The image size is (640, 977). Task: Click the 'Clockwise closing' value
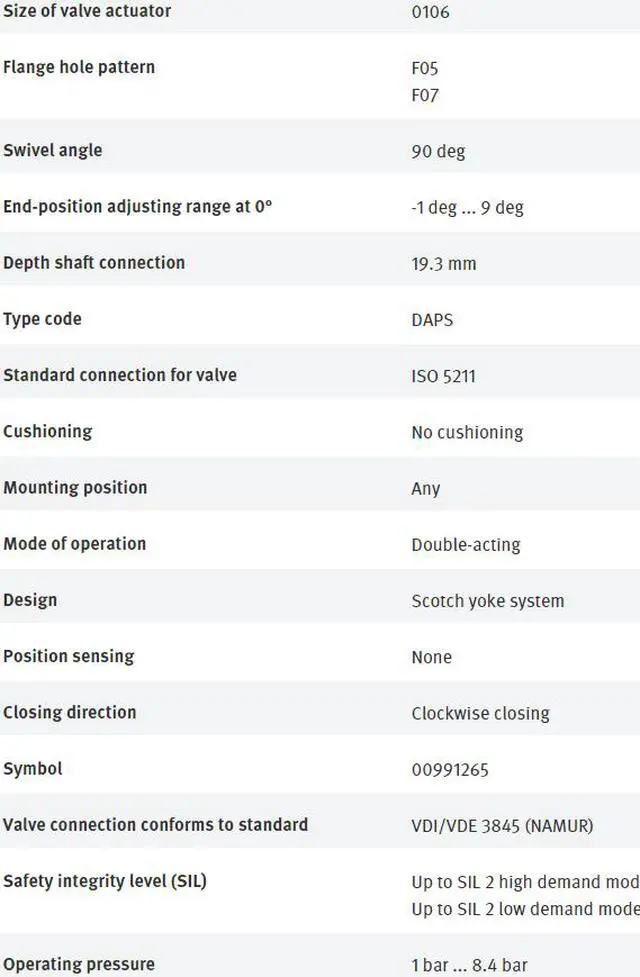point(480,714)
